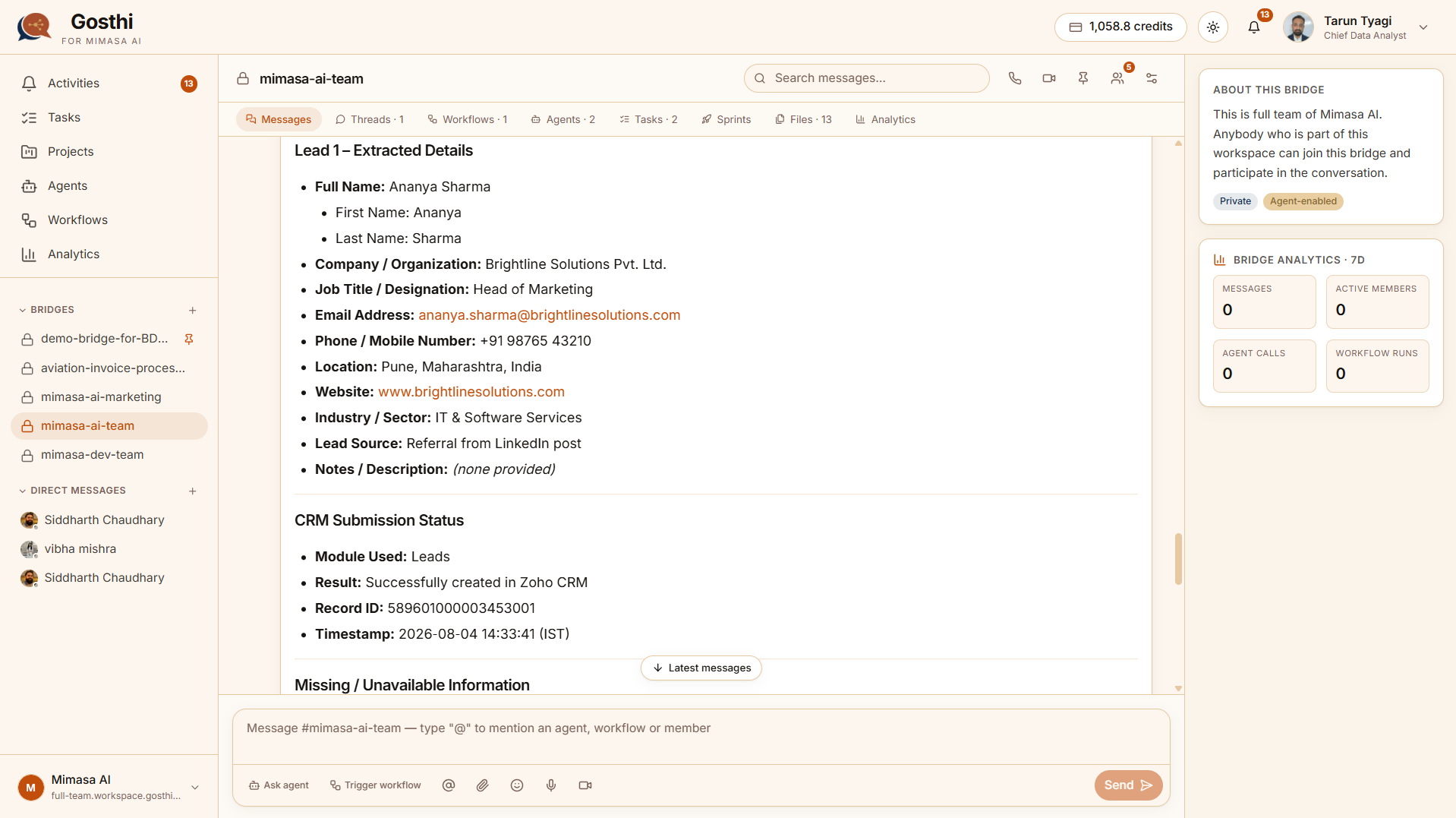Image resolution: width=1456 pixels, height=818 pixels.
Task: Start a voice call in mimasa-ai-team
Action: [1015, 78]
